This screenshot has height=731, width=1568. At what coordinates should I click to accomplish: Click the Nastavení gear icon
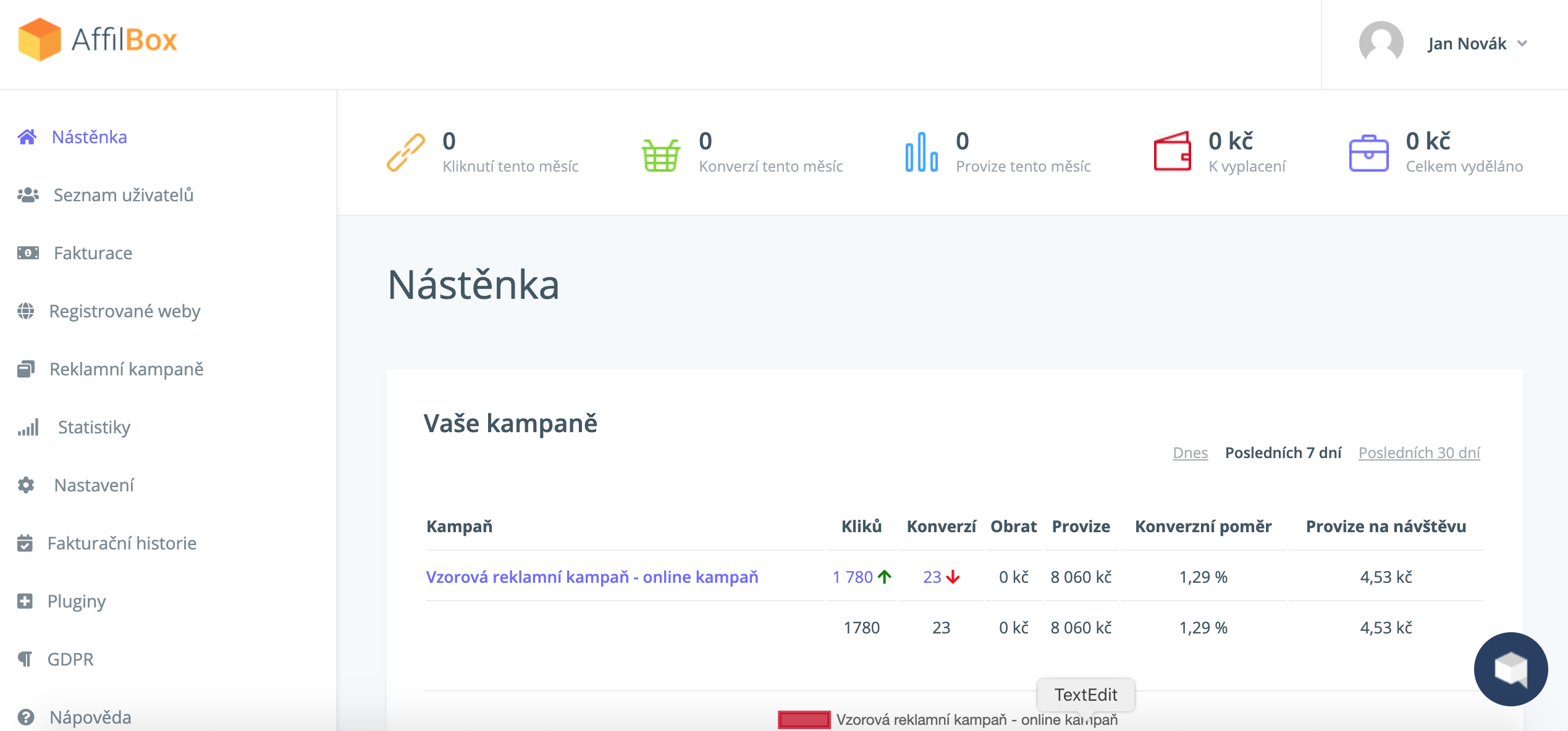[26, 485]
